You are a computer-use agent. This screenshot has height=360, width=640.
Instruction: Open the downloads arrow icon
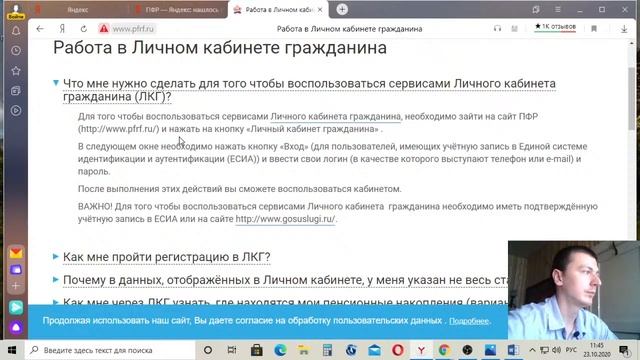[x=624, y=29]
